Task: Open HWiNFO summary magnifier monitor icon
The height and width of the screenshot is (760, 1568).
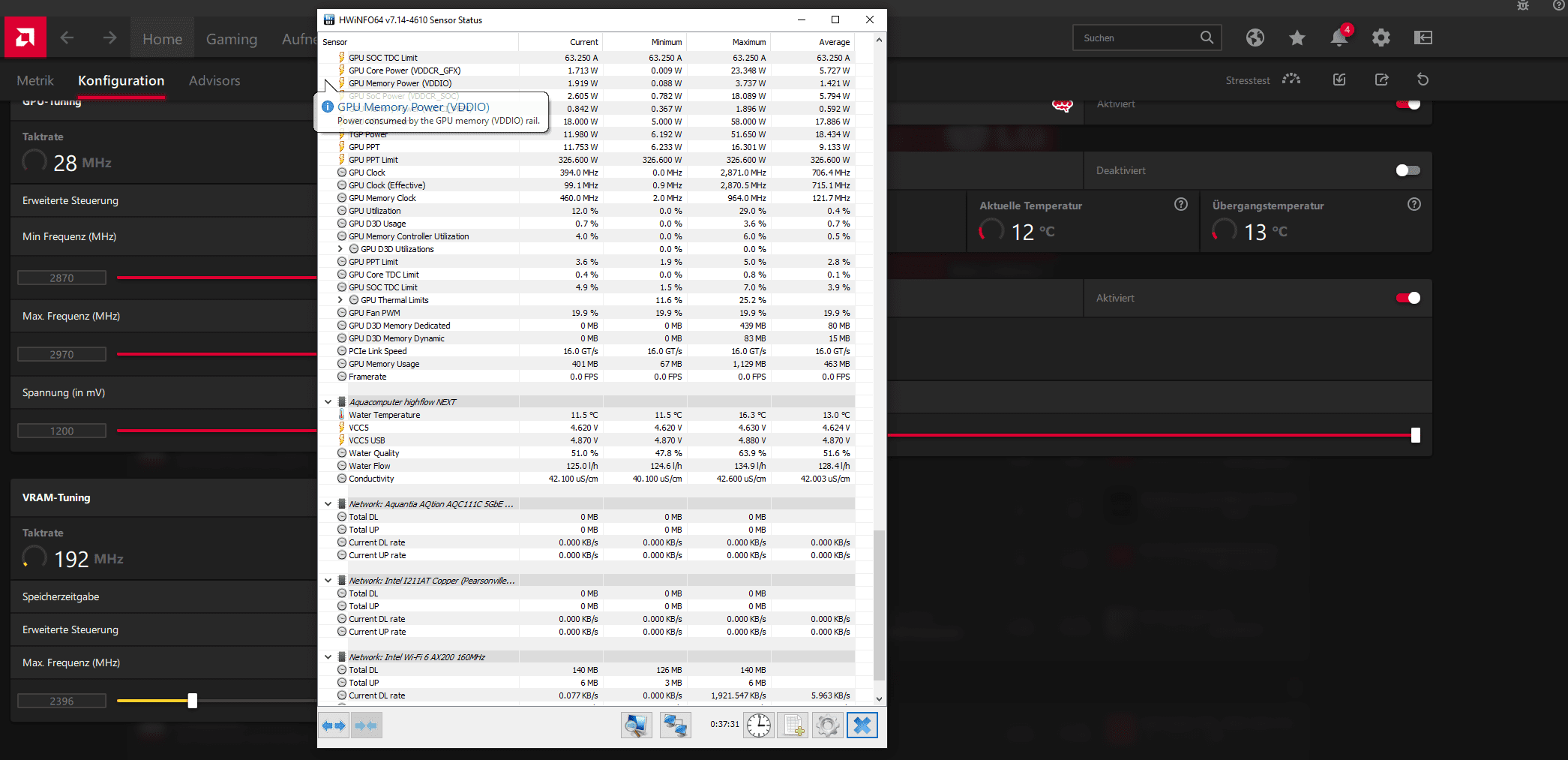Action: click(x=636, y=725)
